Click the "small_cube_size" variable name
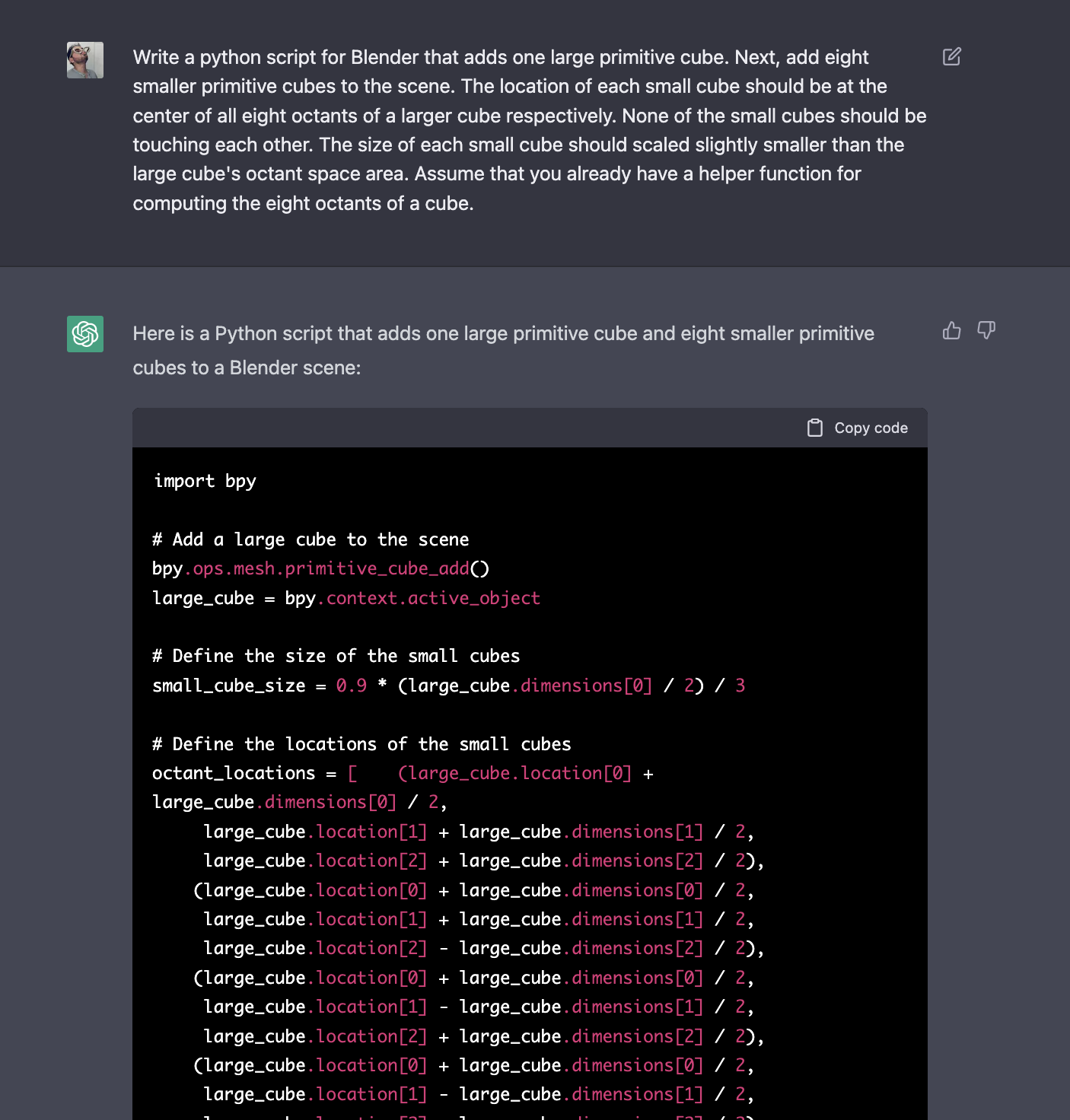Screen dimensions: 1070x1120 (x=228, y=686)
